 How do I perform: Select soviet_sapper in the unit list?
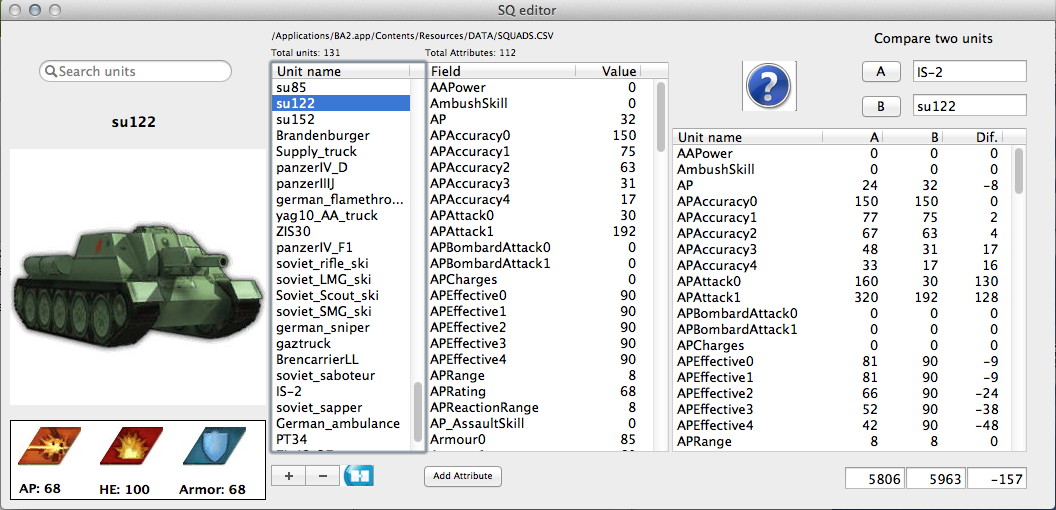point(341,408)
